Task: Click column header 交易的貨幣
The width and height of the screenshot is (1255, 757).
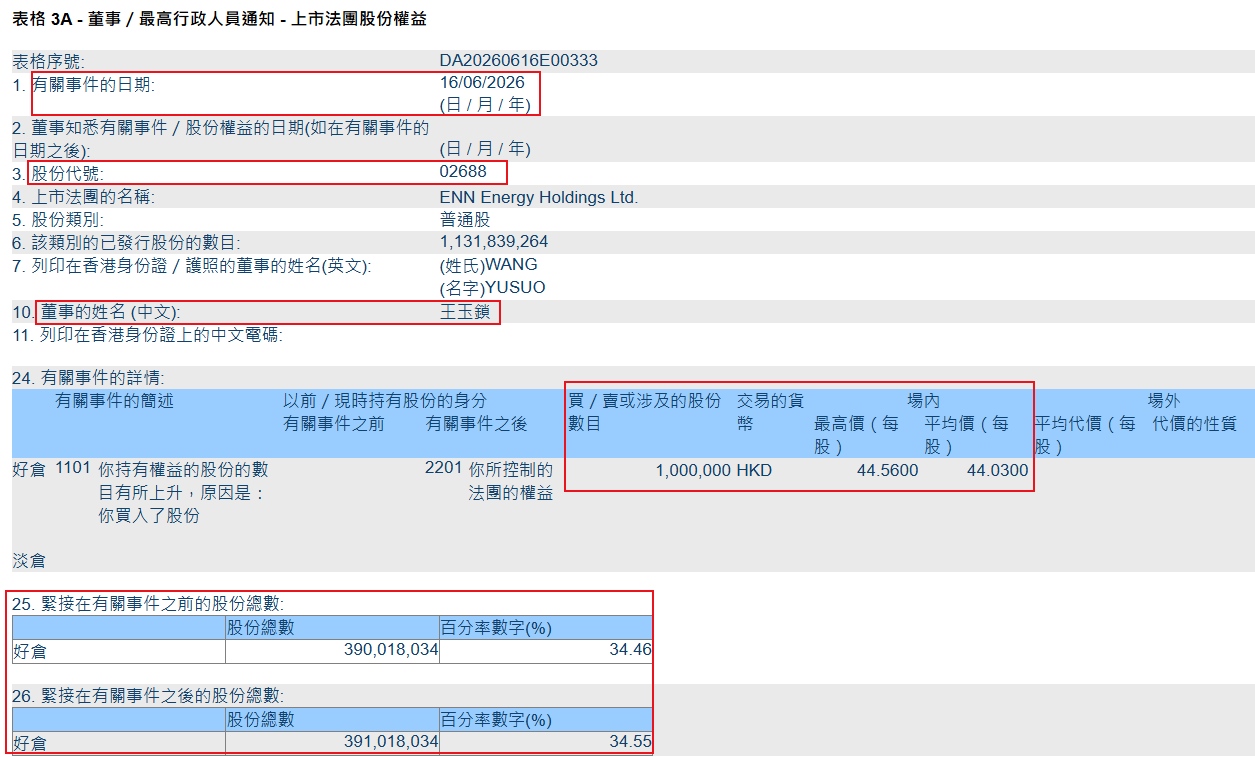Action: coord(771,412)
